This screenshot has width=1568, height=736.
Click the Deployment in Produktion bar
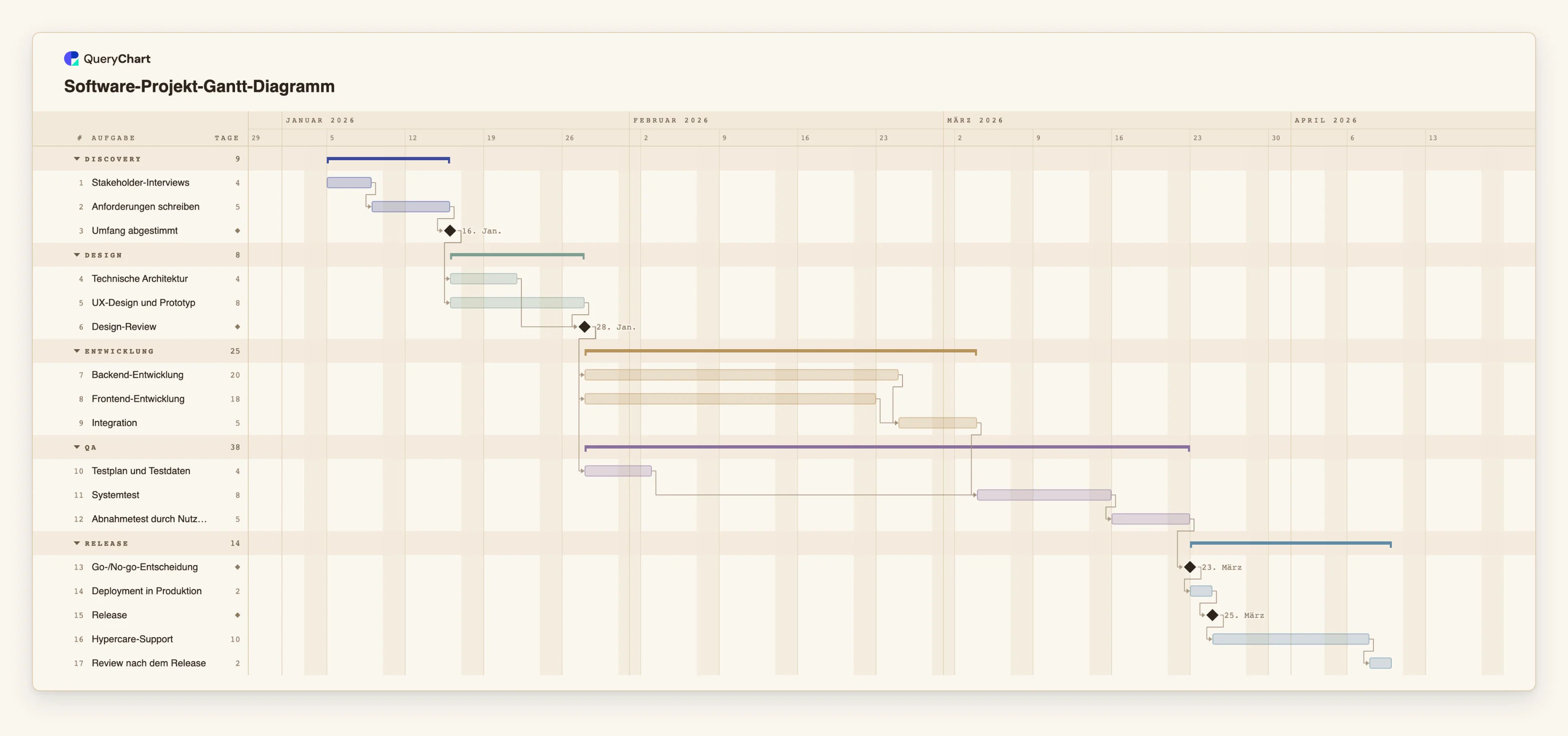(x=1201, y=591)
